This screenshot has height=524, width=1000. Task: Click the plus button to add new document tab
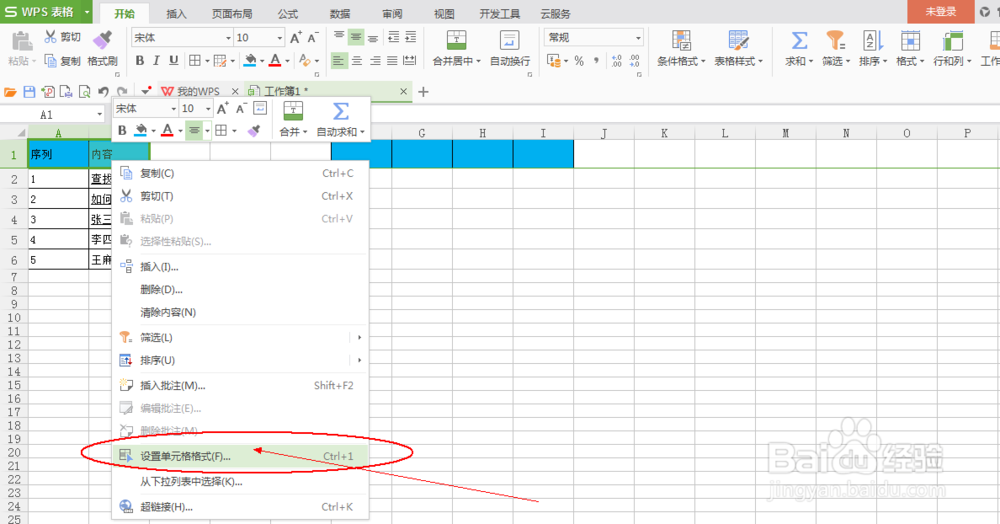coord(423,92)
